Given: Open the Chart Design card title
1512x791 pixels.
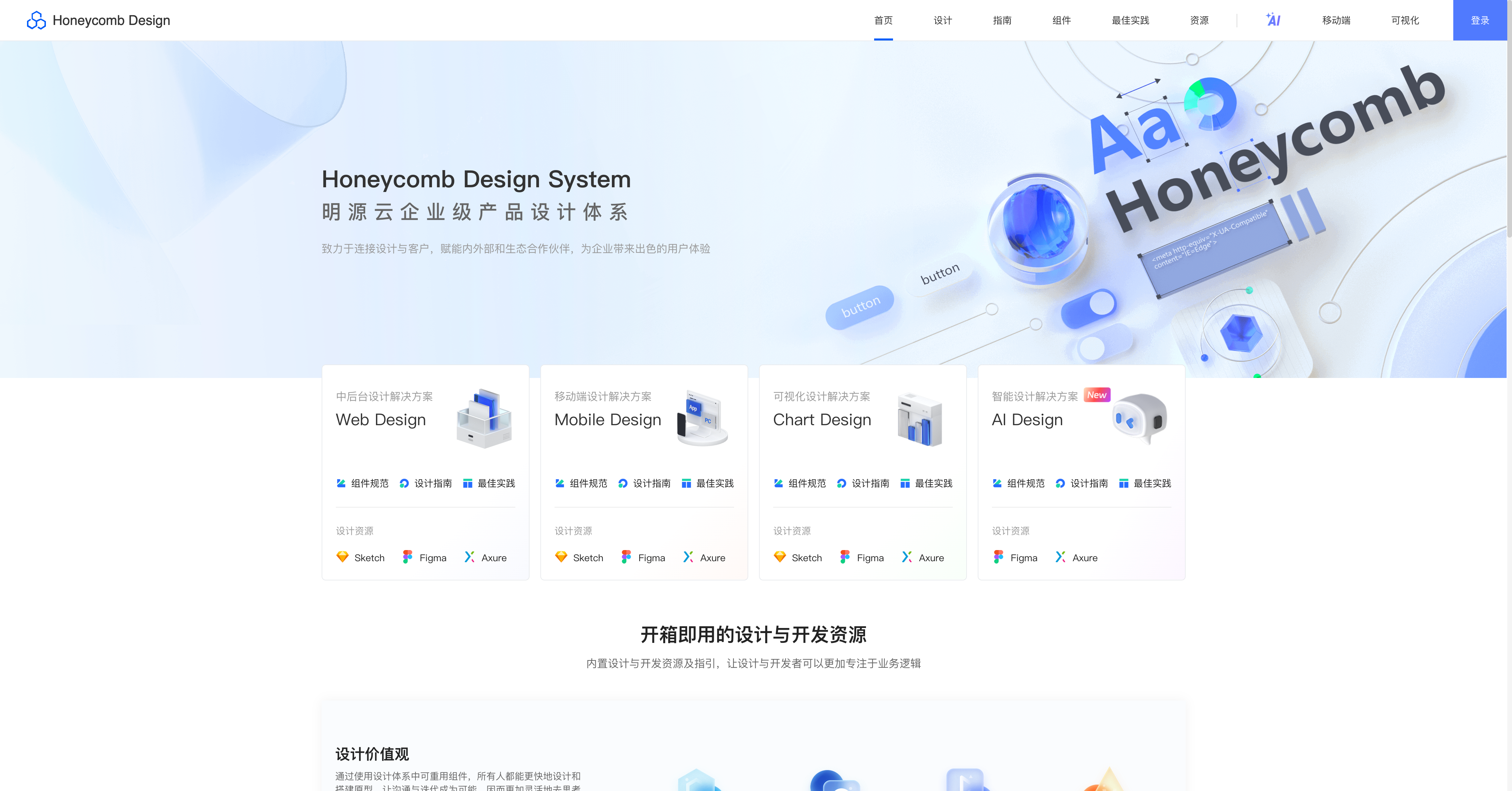Looking at the screenshot, I should click(x=822, y=419).
